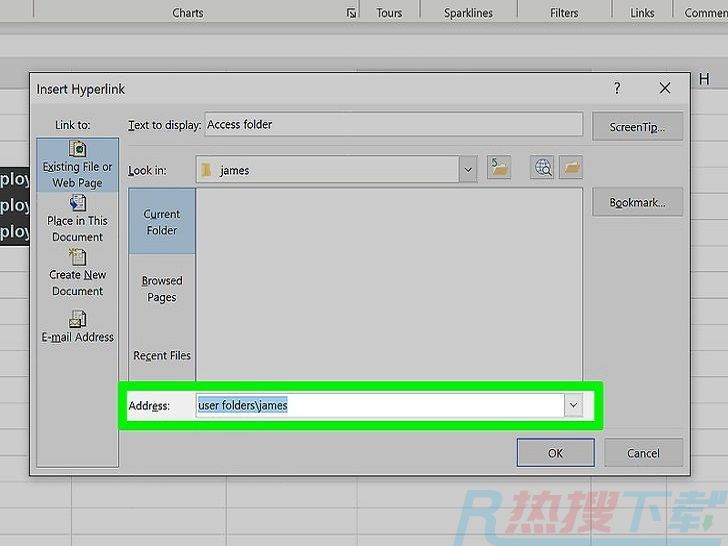Open Browse for File folder icon
This screenshot has height=546, width=728.
[571, 167]
